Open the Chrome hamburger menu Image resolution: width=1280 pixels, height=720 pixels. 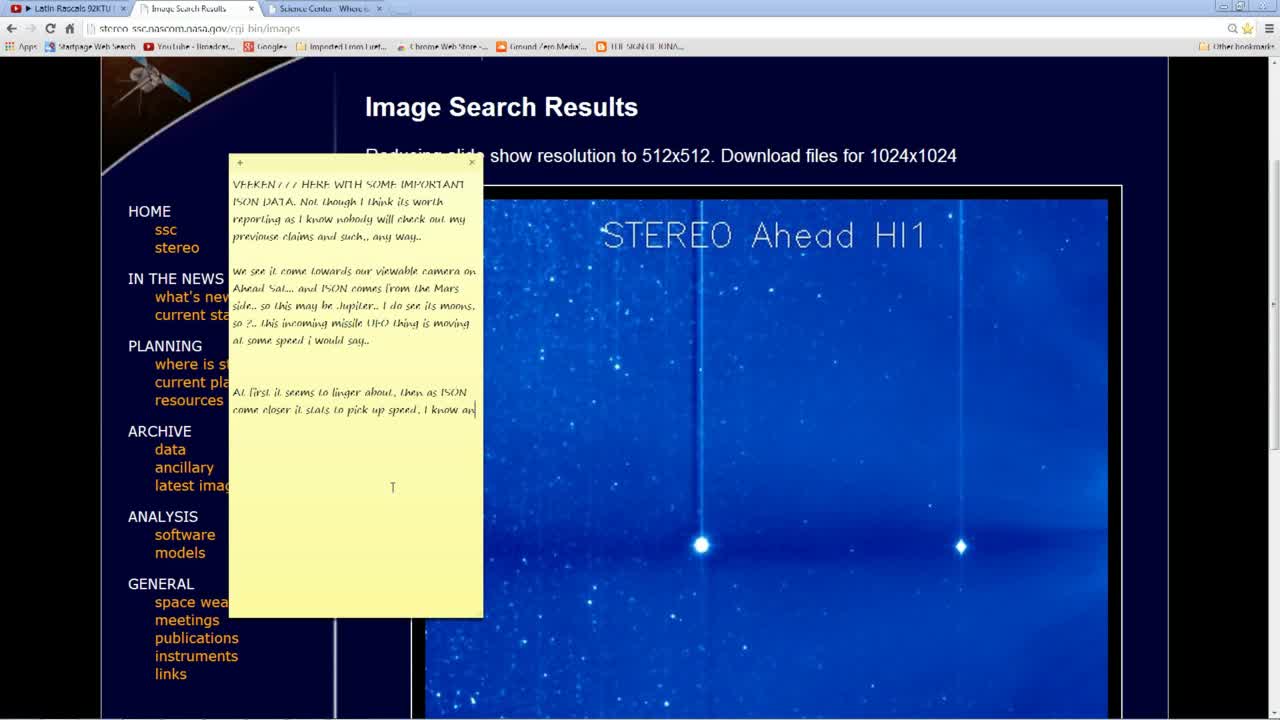coord(1269,28)
